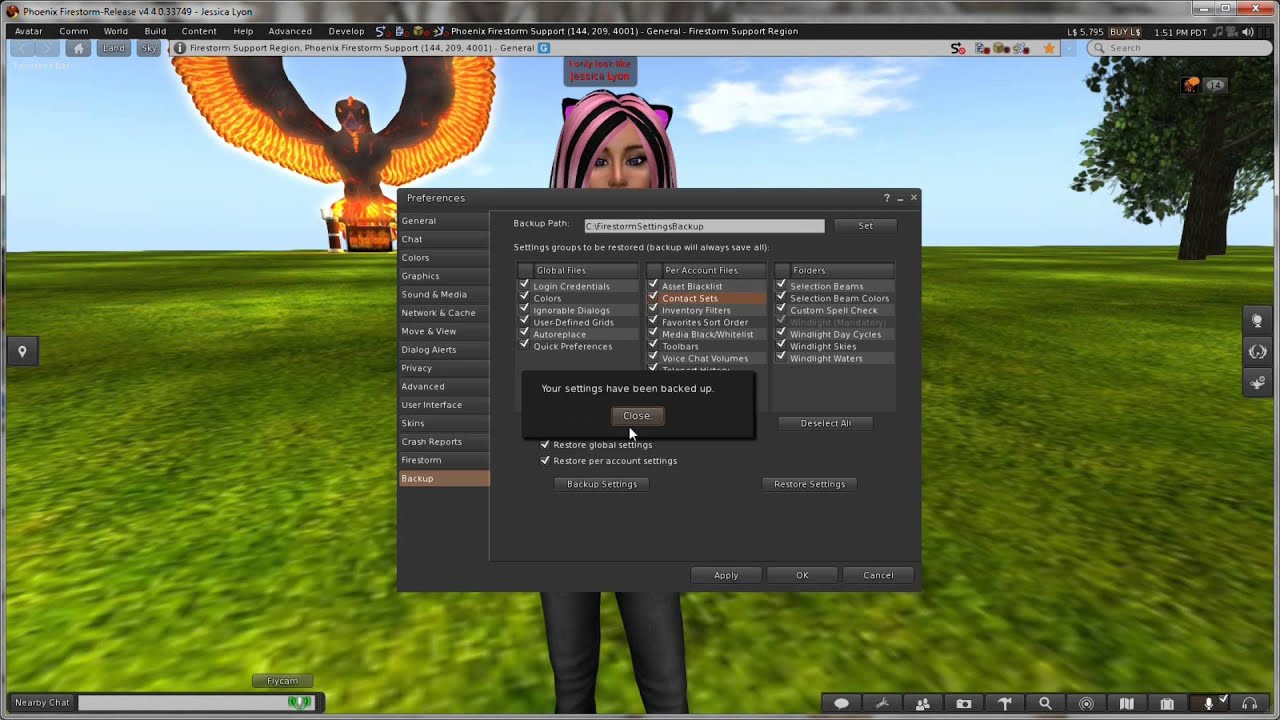This screenshot has height=720, width=1280.
Task: Toggle the Global Files header checkbox
Action: (x=526, y=270)
